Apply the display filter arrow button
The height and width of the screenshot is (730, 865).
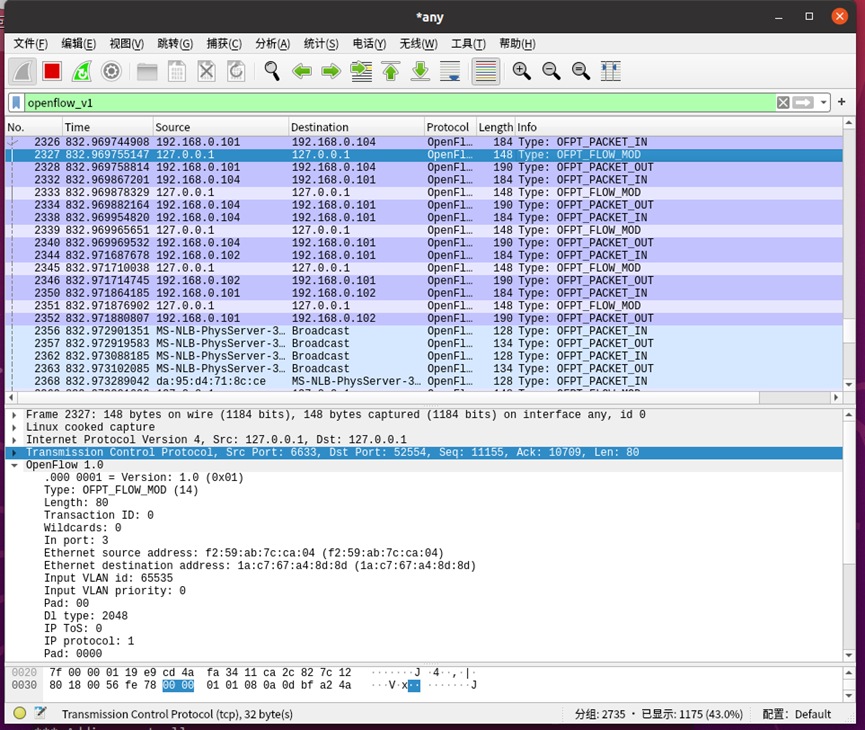click(x=803, y=103)
